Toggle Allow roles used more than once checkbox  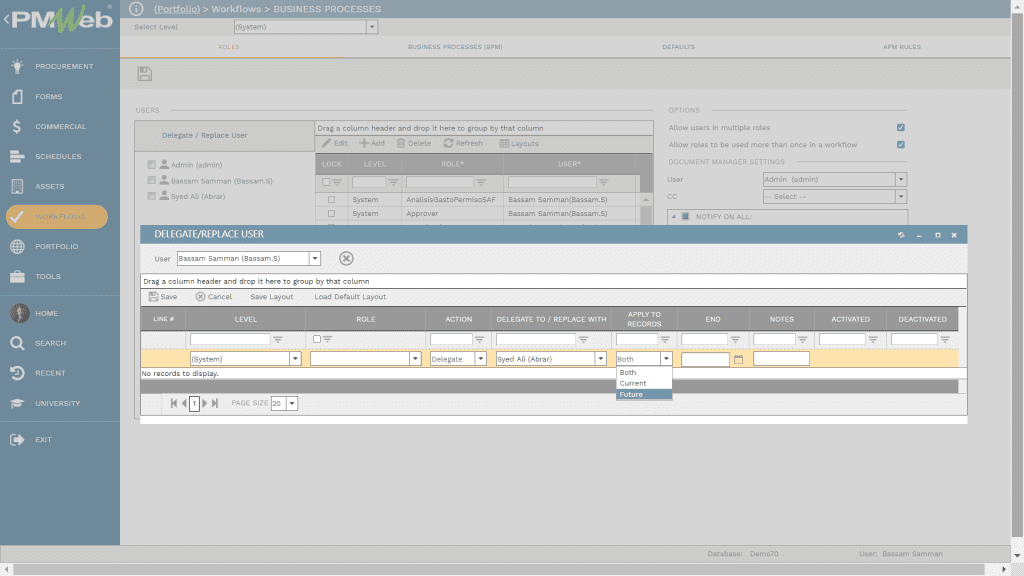pos(901,144)
